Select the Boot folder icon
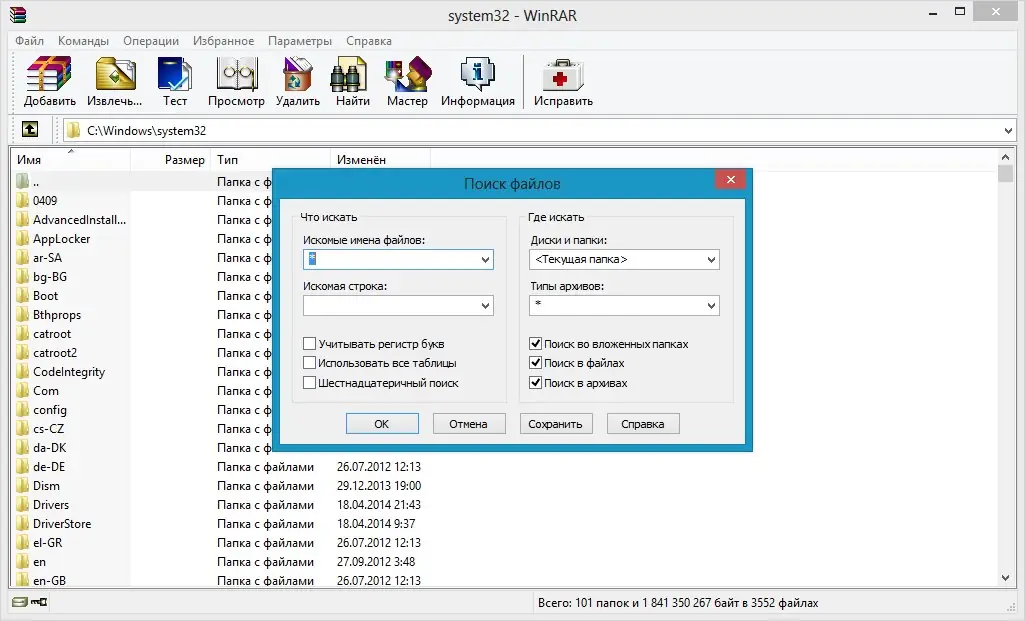 23,295
